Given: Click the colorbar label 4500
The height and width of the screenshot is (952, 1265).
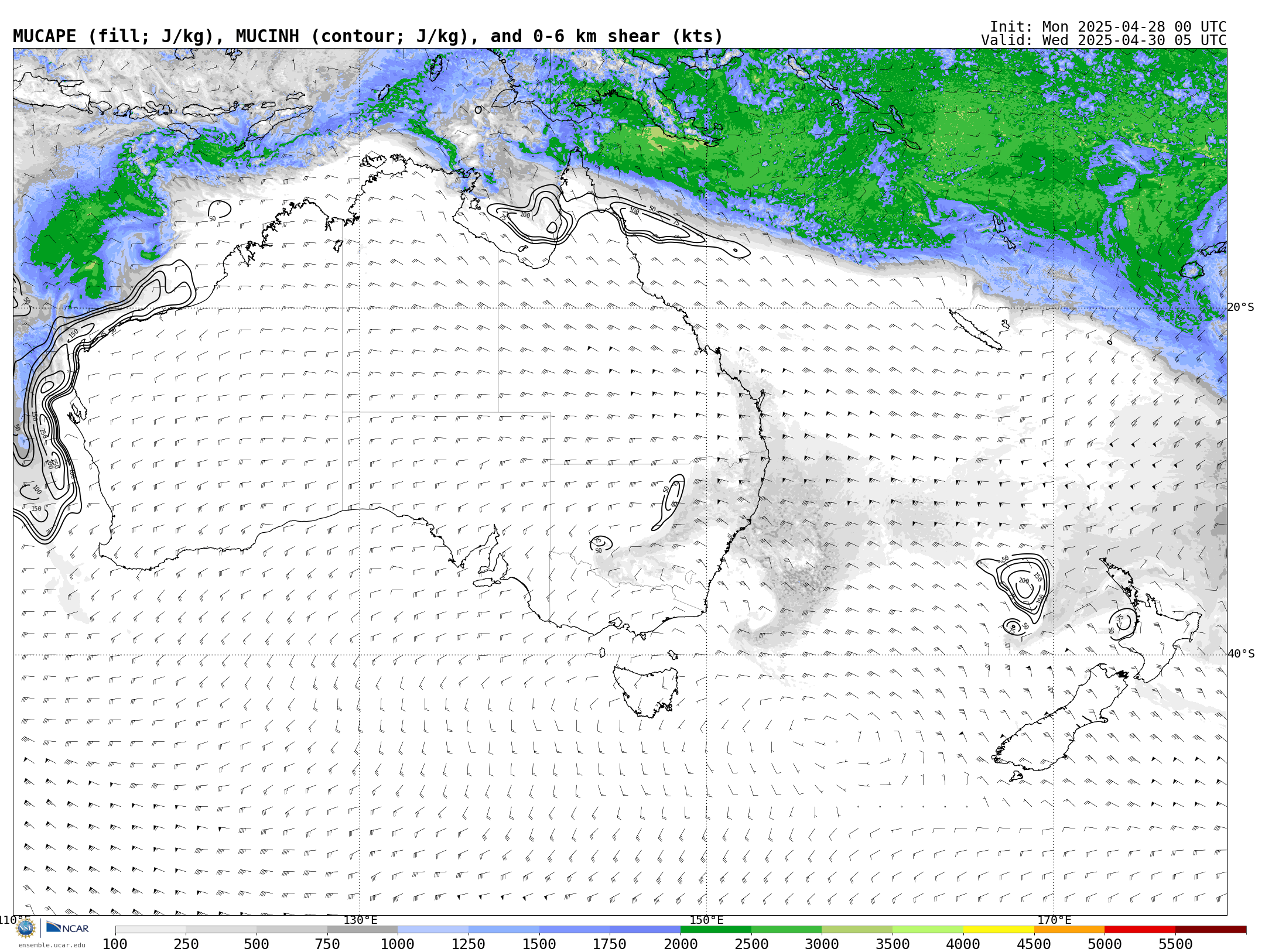Looking at the screenshot, I should pos(1034,944).
